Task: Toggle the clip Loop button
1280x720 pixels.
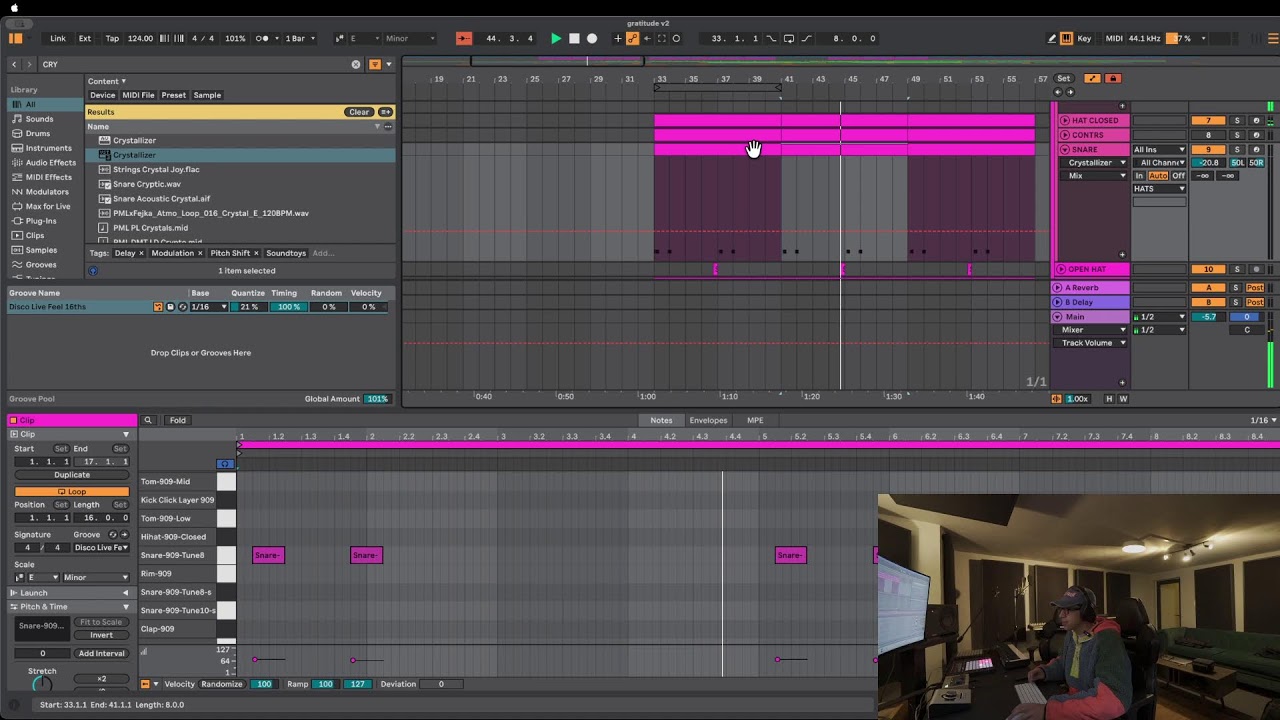Action: (x=72, y=492)
